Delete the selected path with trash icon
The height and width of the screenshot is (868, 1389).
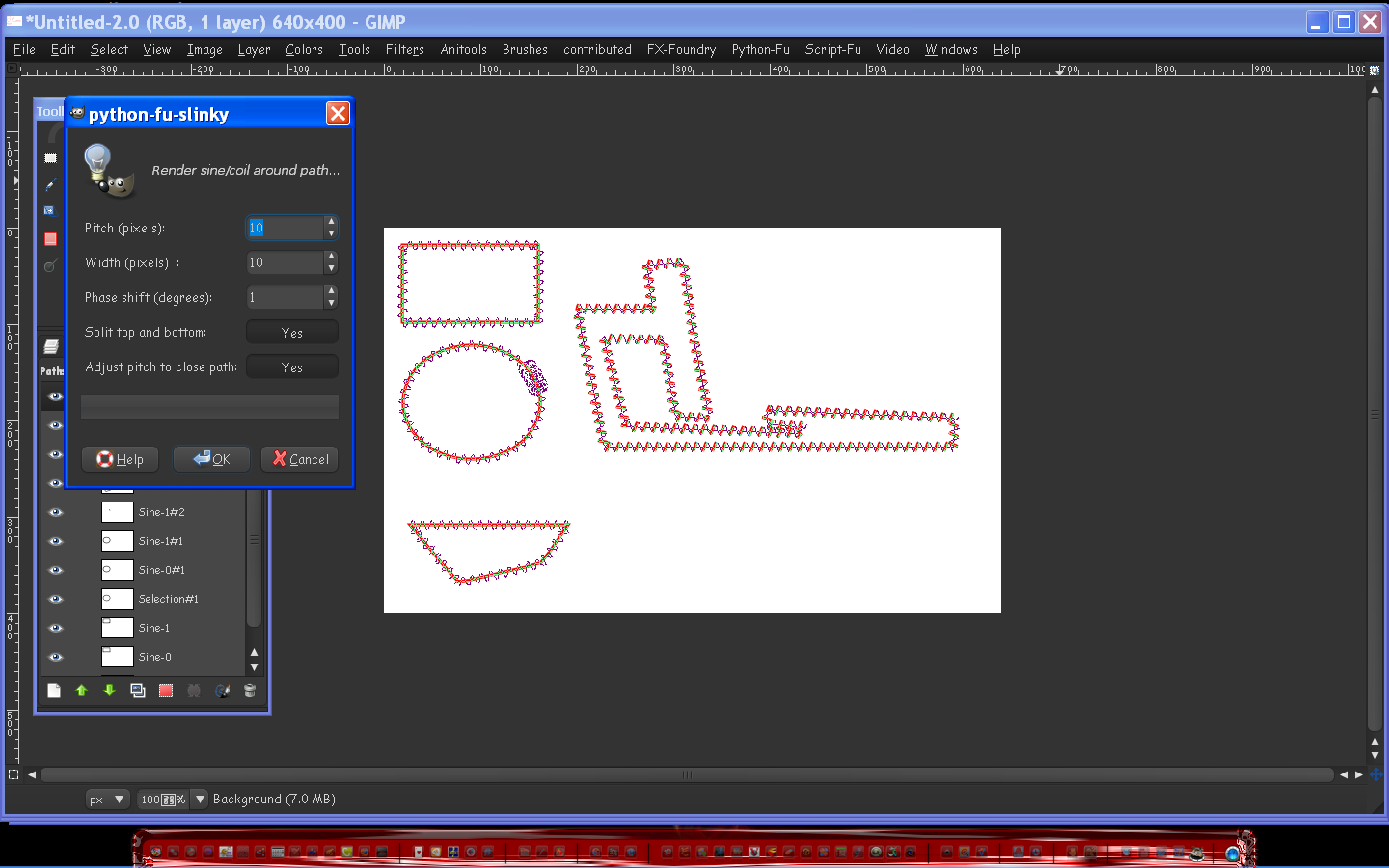click(250, 691)
